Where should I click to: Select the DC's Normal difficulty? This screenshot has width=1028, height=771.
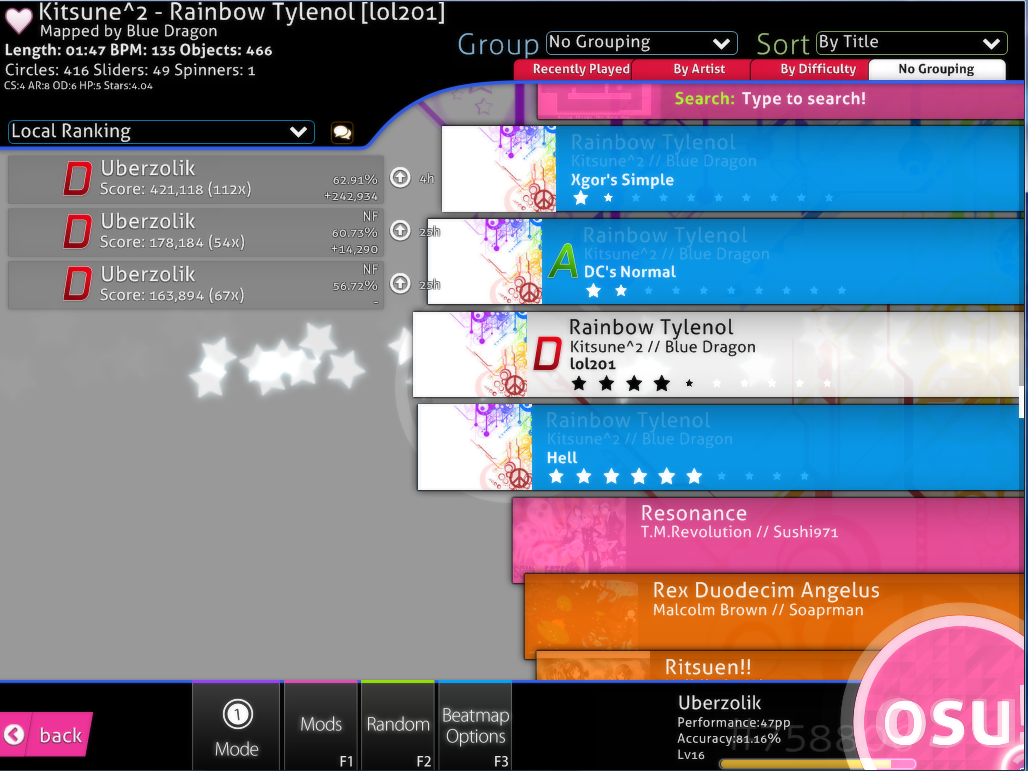[726, 262]
